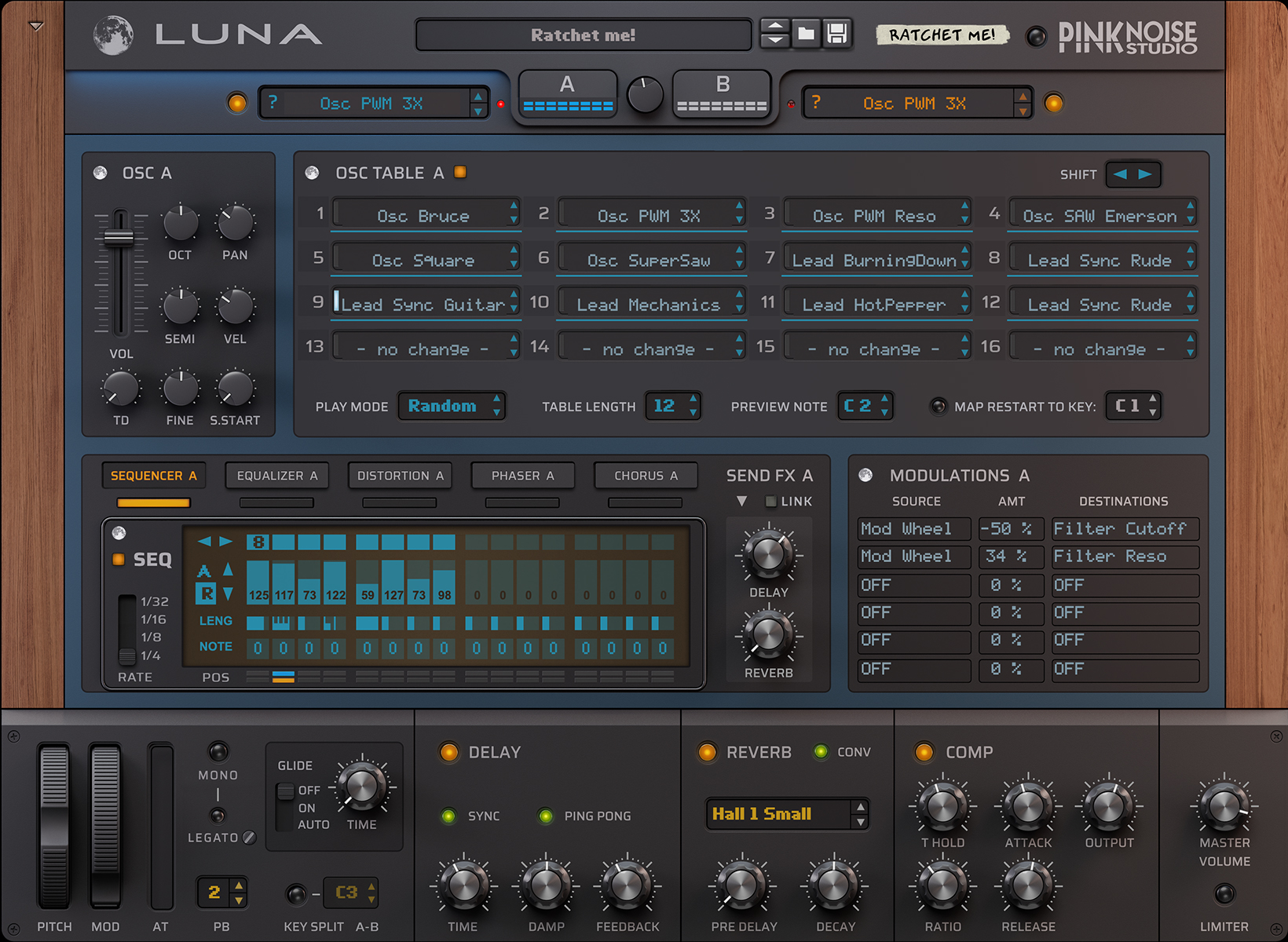This screenshot has width=1288, height=942.
Task: Click the legato slash icon
Action: tap(249, 838)
